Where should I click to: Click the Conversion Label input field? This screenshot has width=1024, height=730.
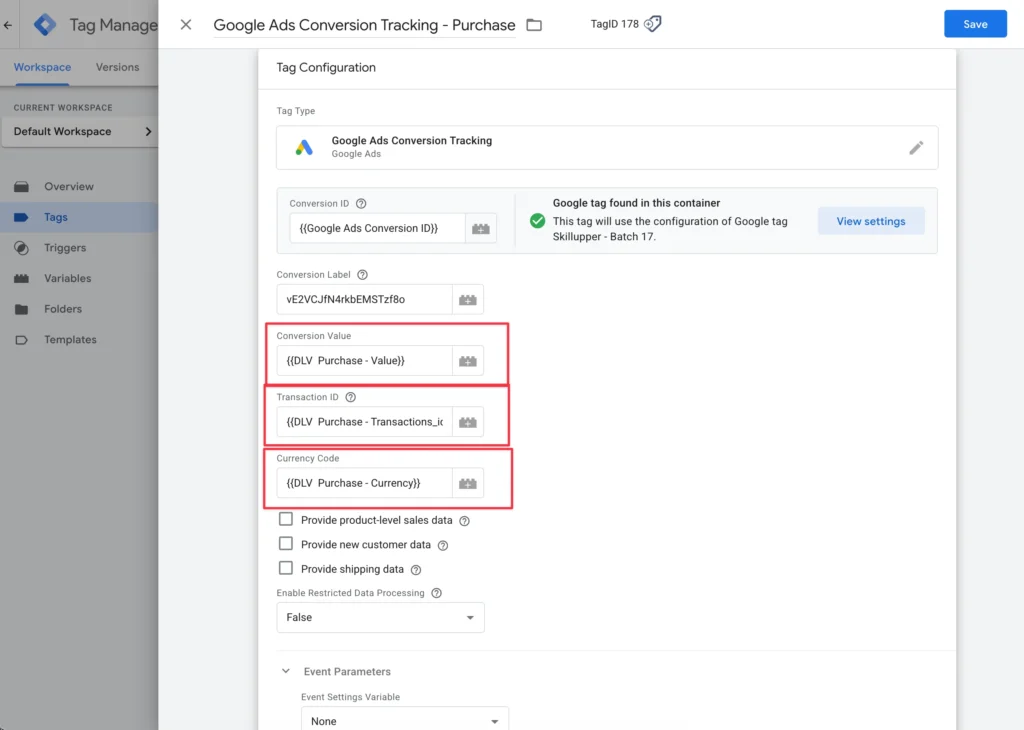pyautogui.click(x=364, y=300)
